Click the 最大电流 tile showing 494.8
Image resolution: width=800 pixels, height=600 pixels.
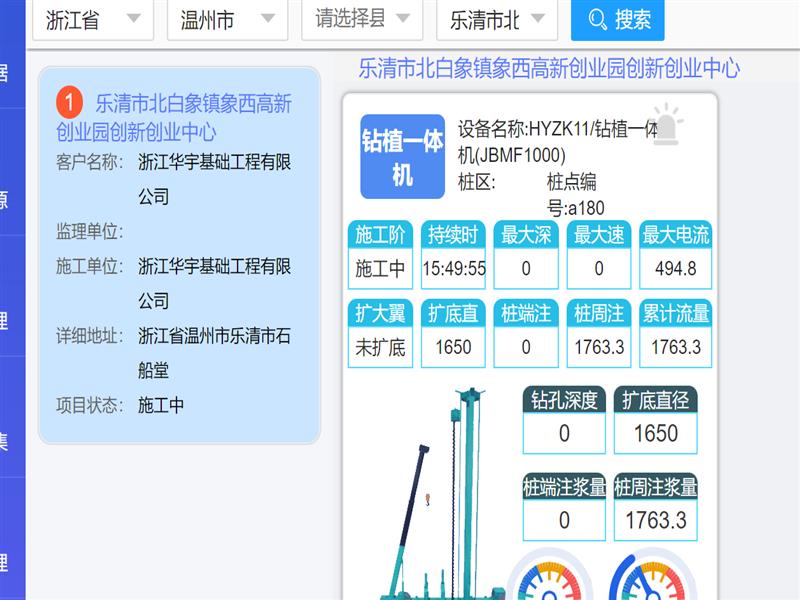[x=676, y=255]
